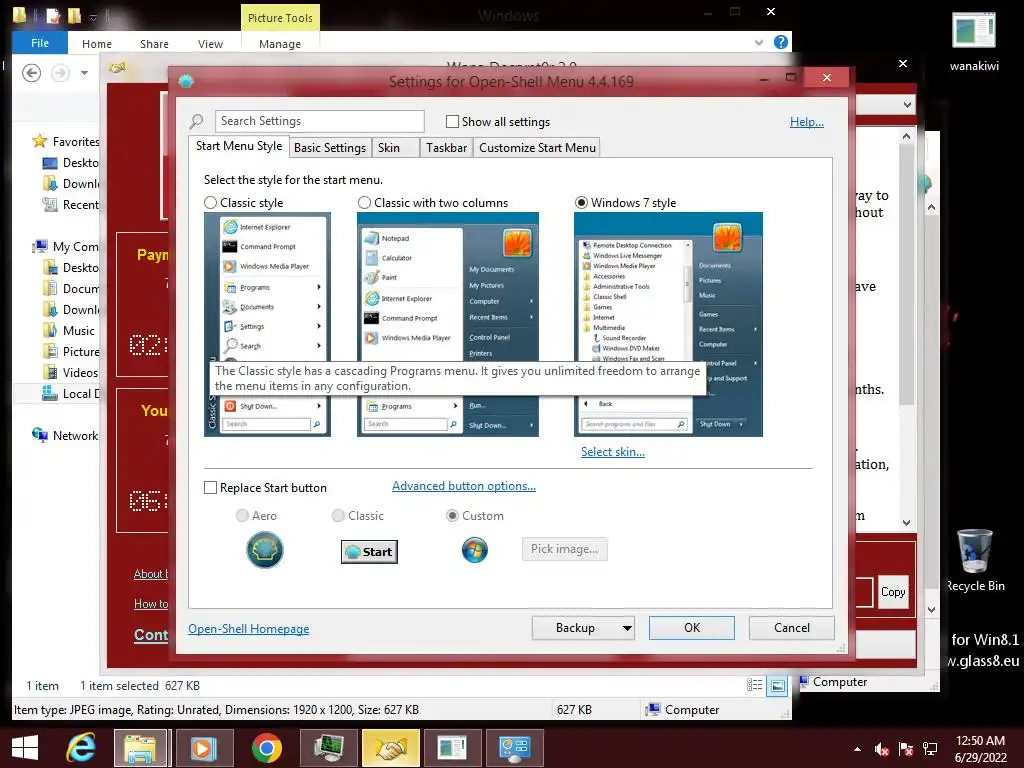Click the Classic Start button image

pyautogui.click(x=369, y=552)
